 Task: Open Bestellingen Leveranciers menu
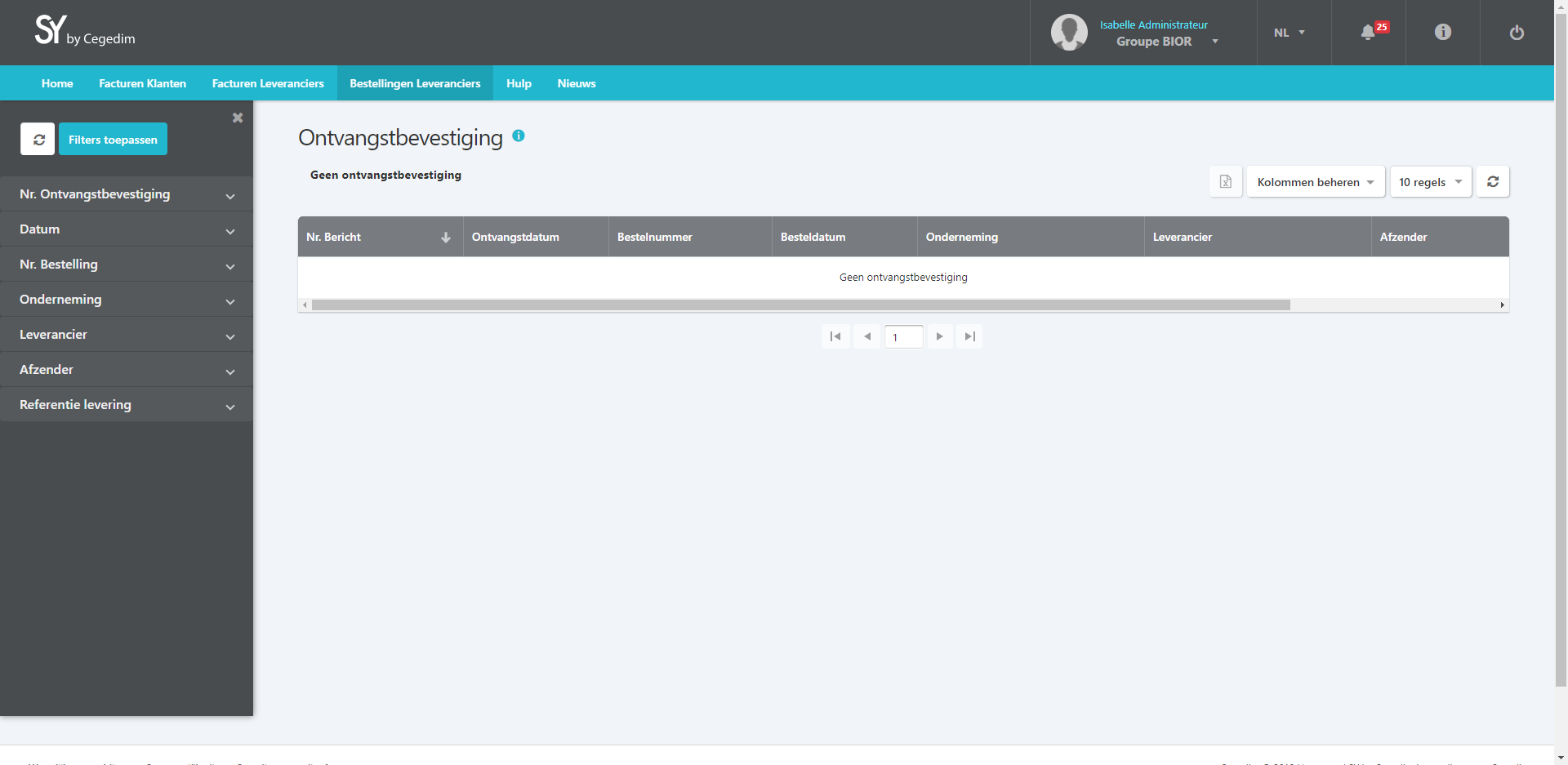point(415,83)
